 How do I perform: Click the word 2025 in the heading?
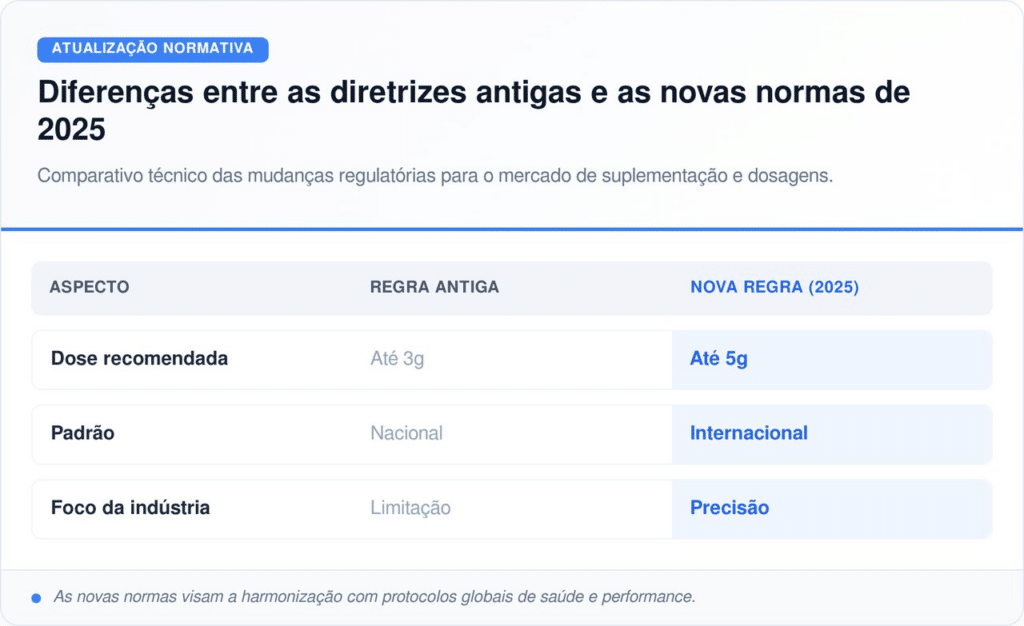[x=71, y=130]
